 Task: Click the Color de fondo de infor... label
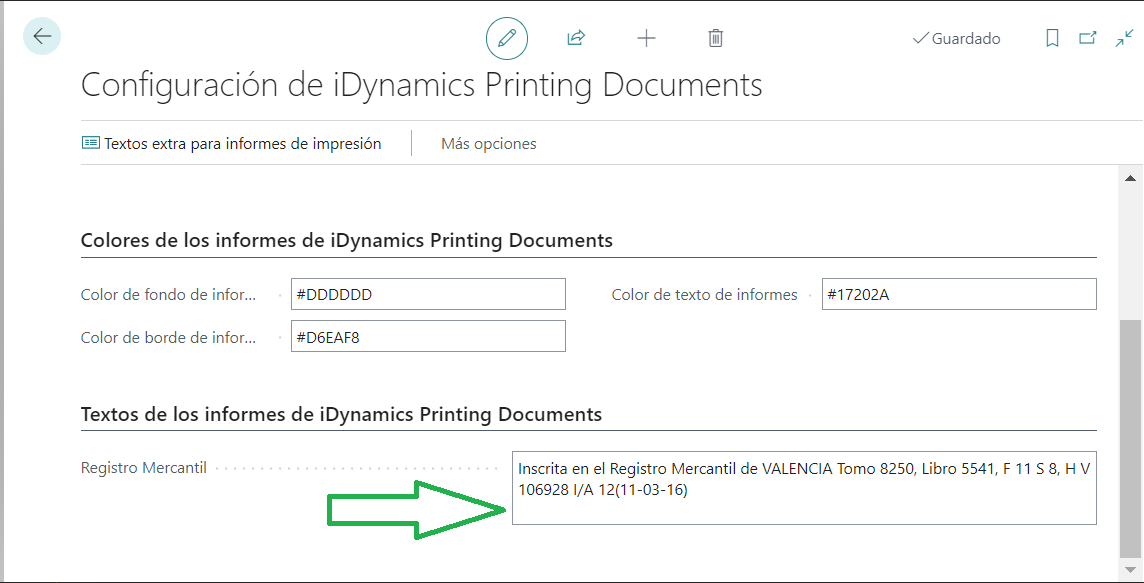click(169, 295)
